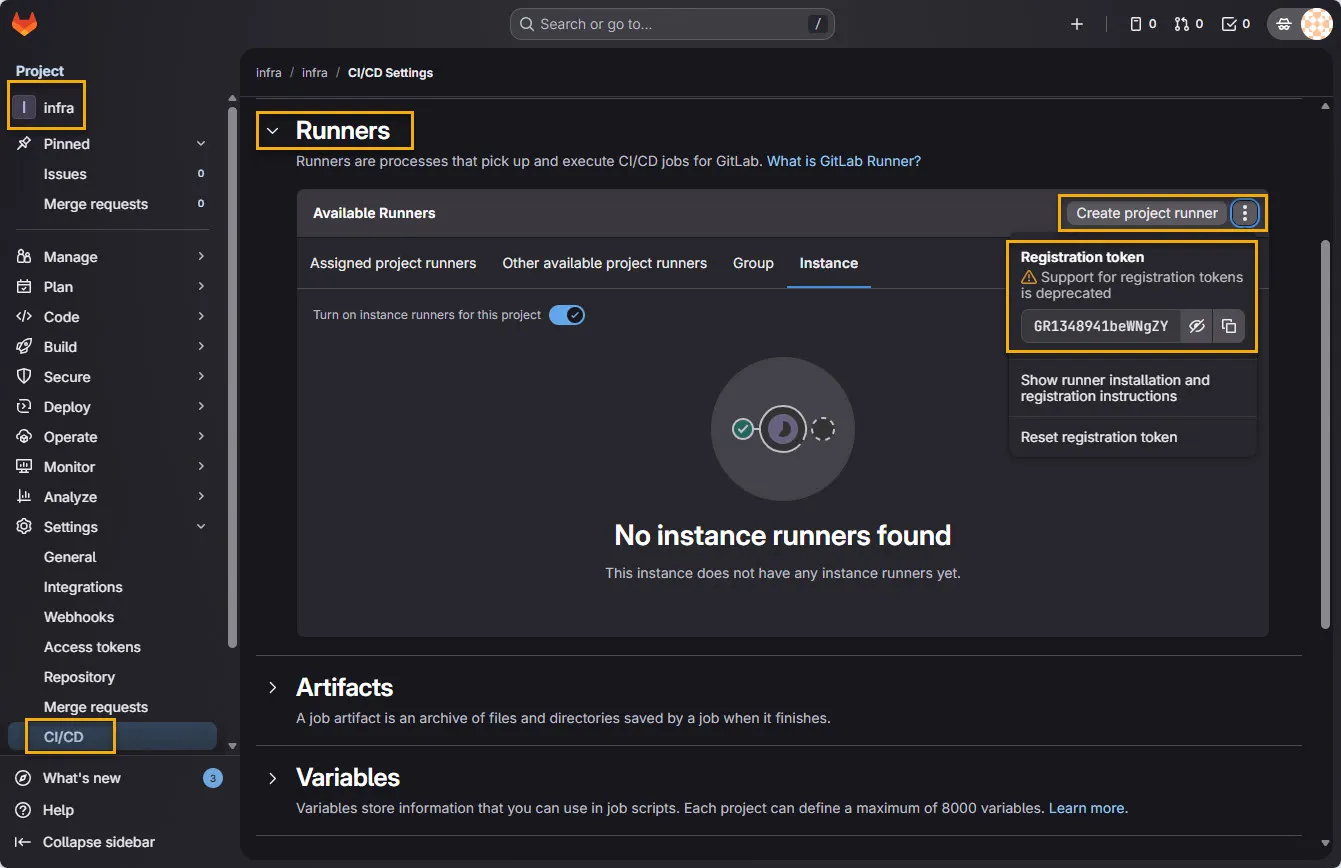1341x868 pixels.
Task: Switch to Other available project runners tab
Action: (605, 263)
